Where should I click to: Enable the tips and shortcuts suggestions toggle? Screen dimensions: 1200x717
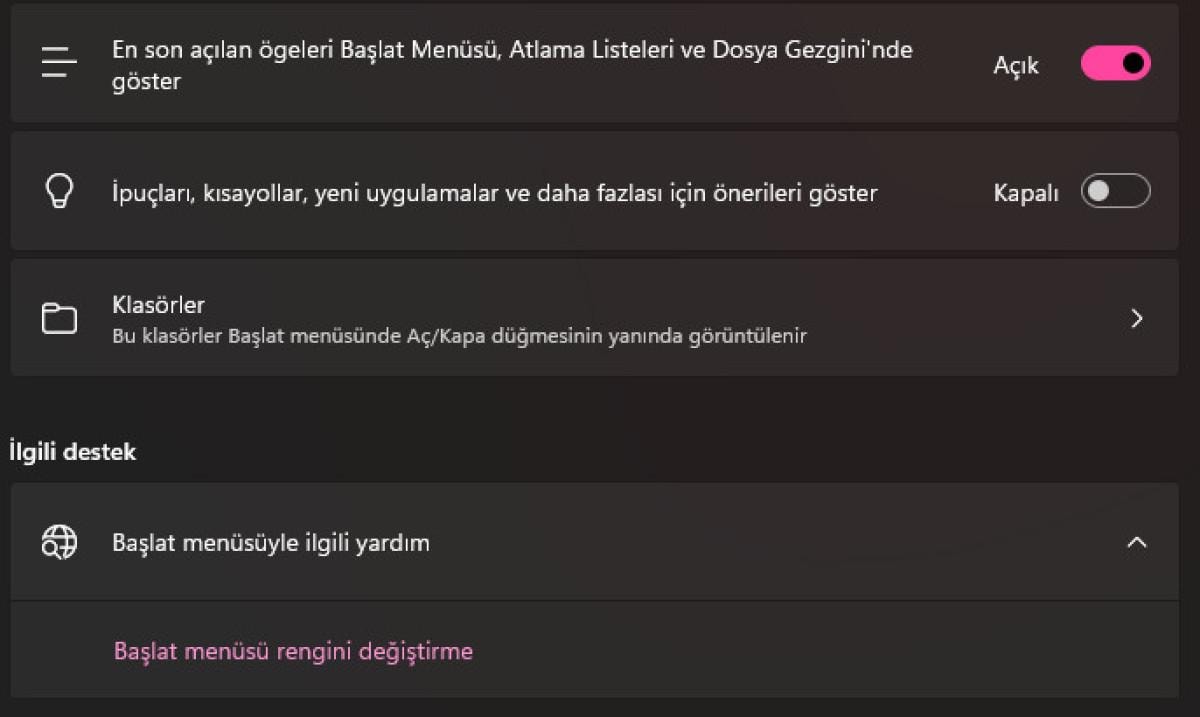point(1115,191)
